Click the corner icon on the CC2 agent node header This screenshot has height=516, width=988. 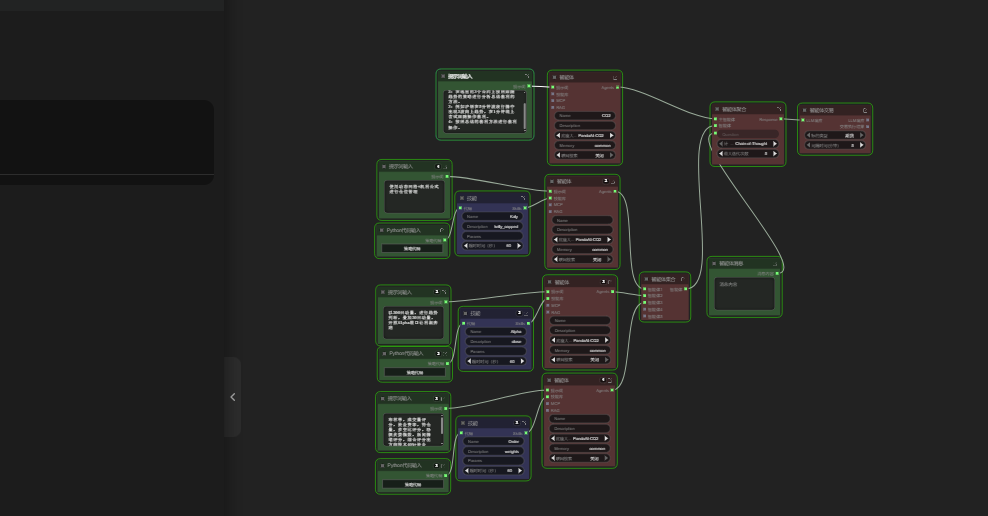point(616,77)
